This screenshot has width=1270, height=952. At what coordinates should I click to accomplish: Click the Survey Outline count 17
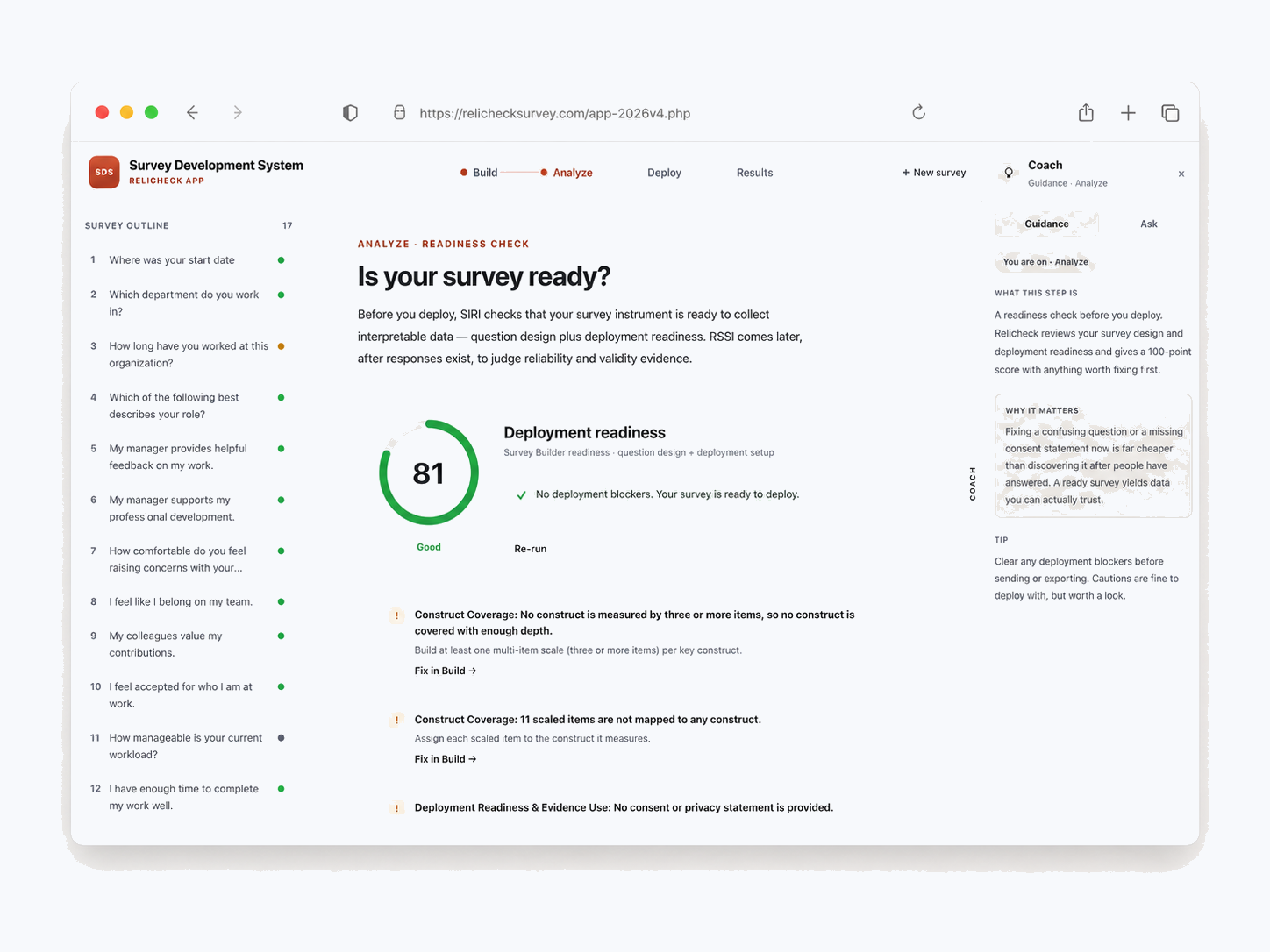(287, 226)
